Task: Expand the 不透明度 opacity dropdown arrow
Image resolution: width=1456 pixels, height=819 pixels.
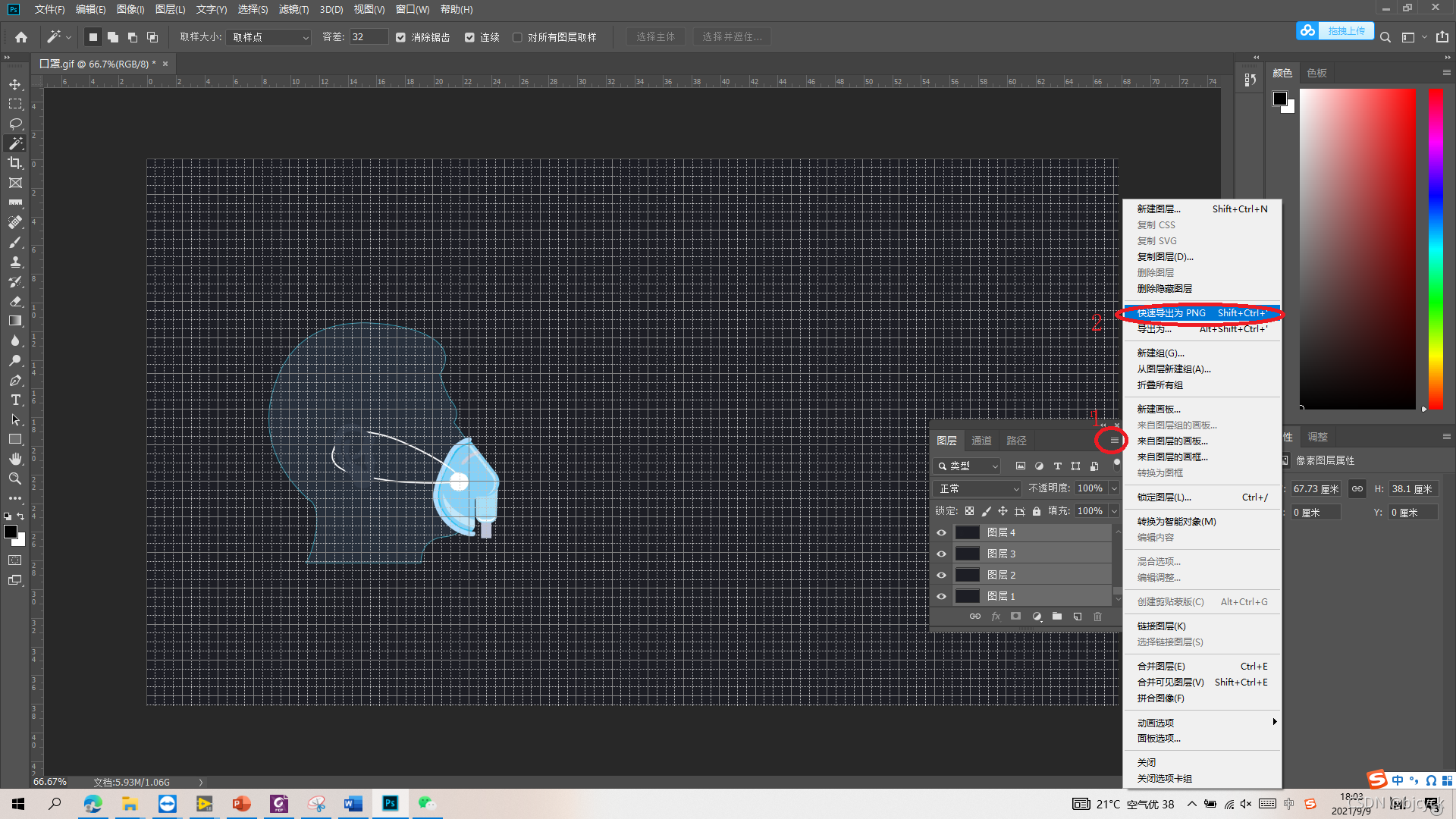Action: point(1114,488)
